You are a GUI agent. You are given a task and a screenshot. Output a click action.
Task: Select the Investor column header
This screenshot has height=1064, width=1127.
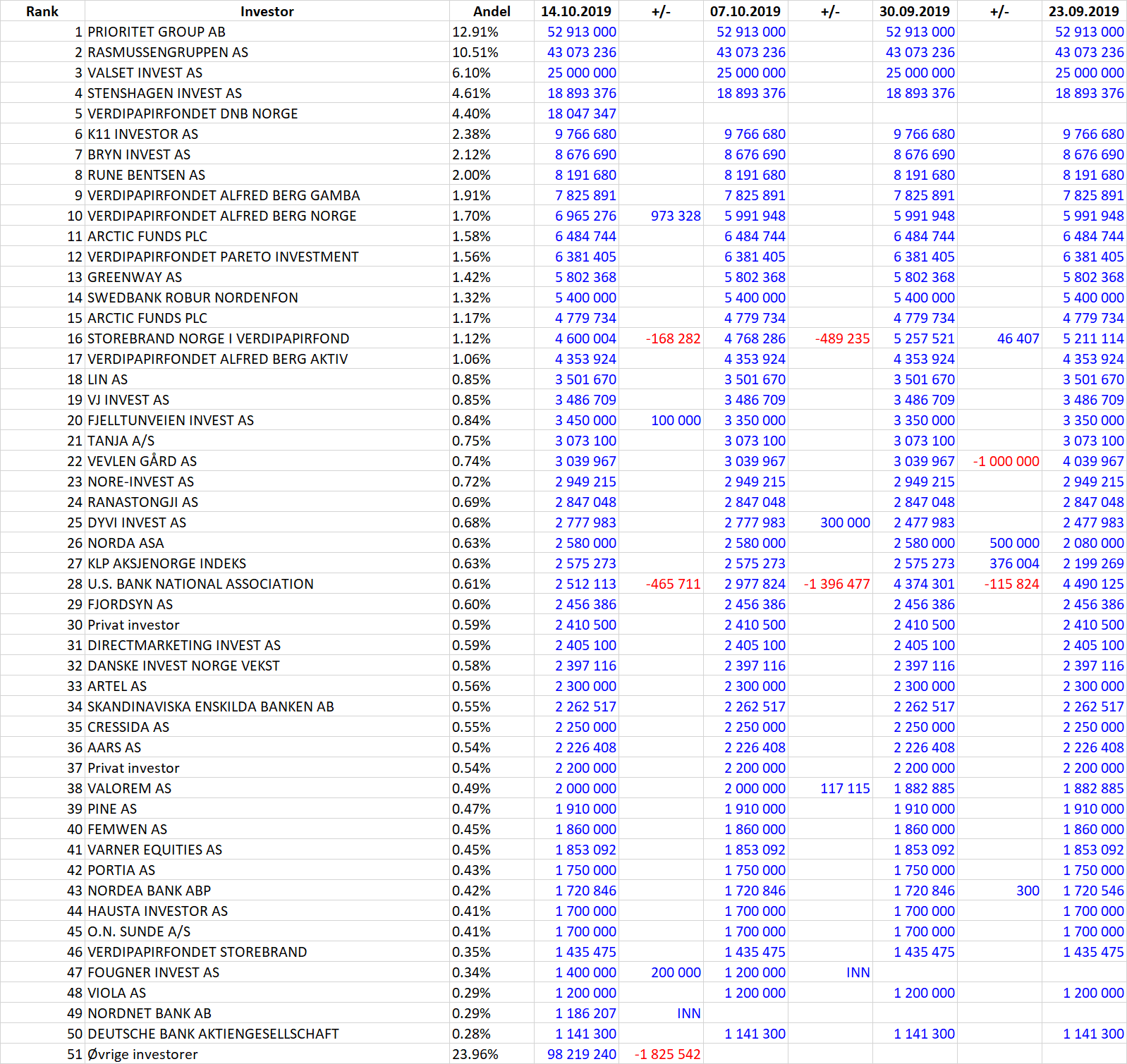pos(267,11)
